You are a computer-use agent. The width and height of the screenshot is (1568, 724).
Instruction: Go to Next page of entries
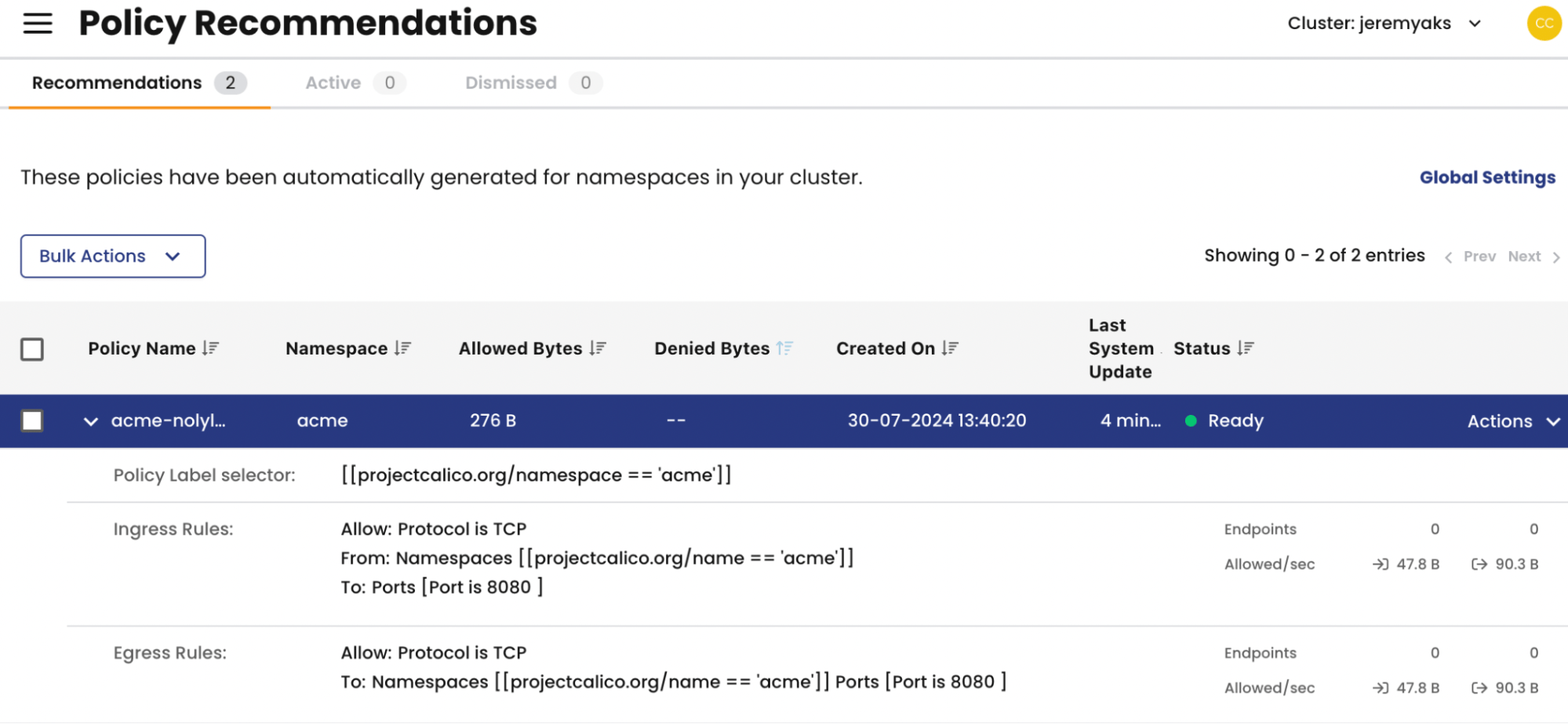click(x=1533, y=256)
